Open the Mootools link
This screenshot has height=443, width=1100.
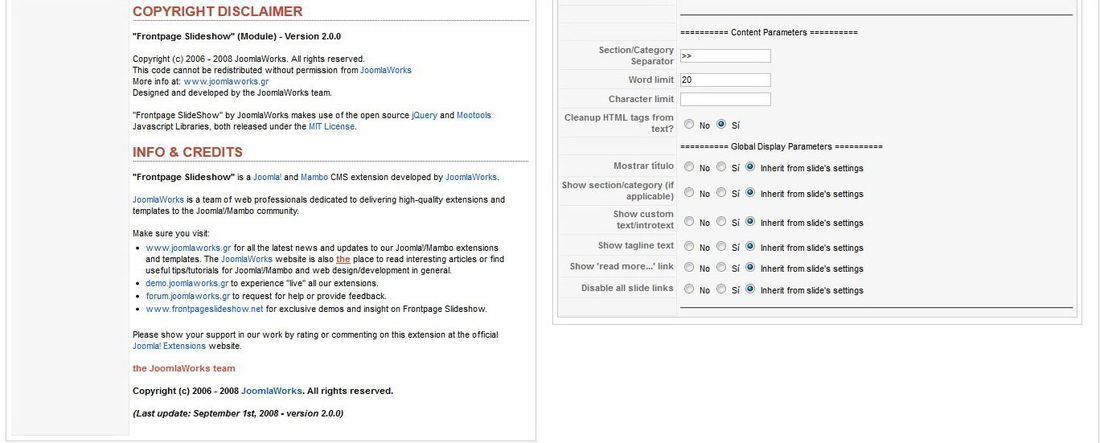[x=474, y=115]
